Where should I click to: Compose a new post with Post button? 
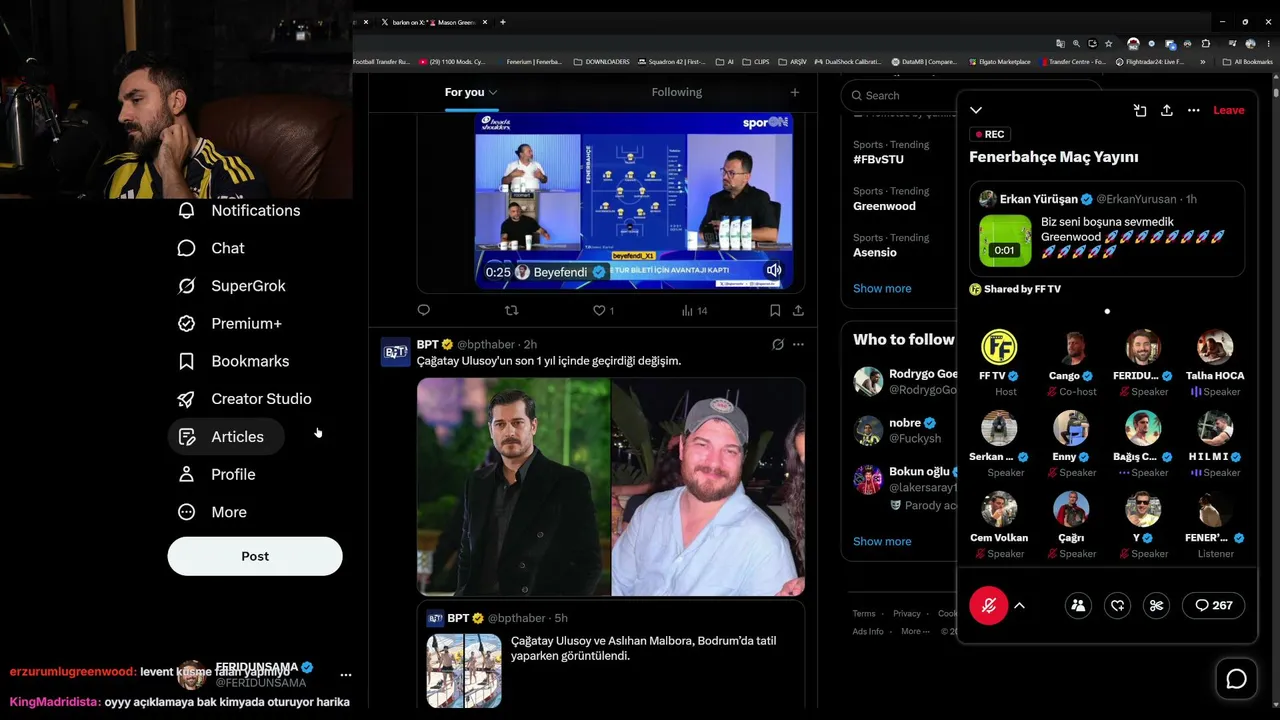point(255,556)
